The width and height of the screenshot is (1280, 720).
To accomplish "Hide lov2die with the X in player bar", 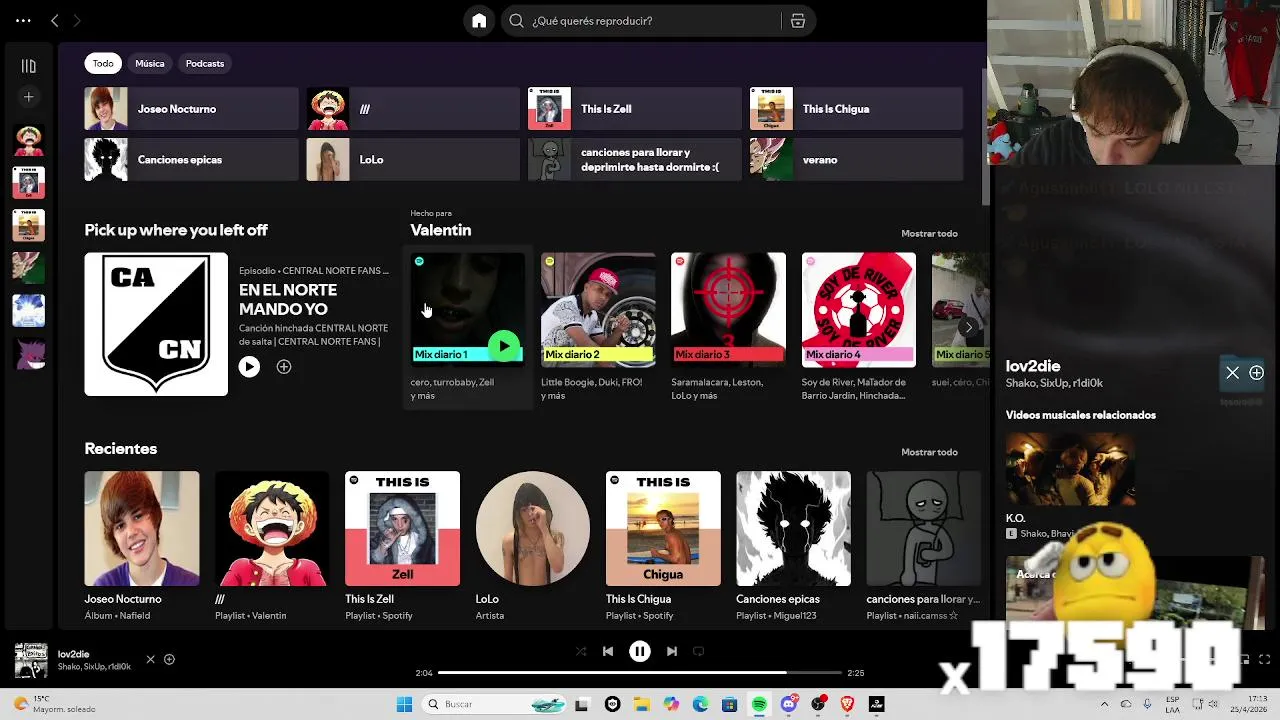I will point(150,659).
